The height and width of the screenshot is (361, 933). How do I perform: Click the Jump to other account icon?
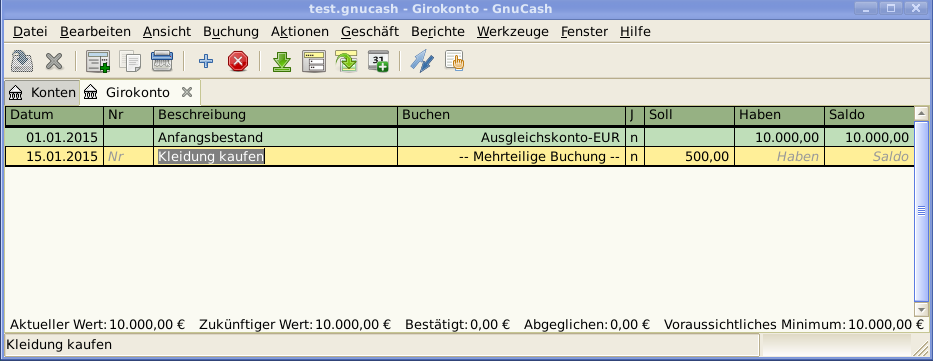(x=346, y=61)
